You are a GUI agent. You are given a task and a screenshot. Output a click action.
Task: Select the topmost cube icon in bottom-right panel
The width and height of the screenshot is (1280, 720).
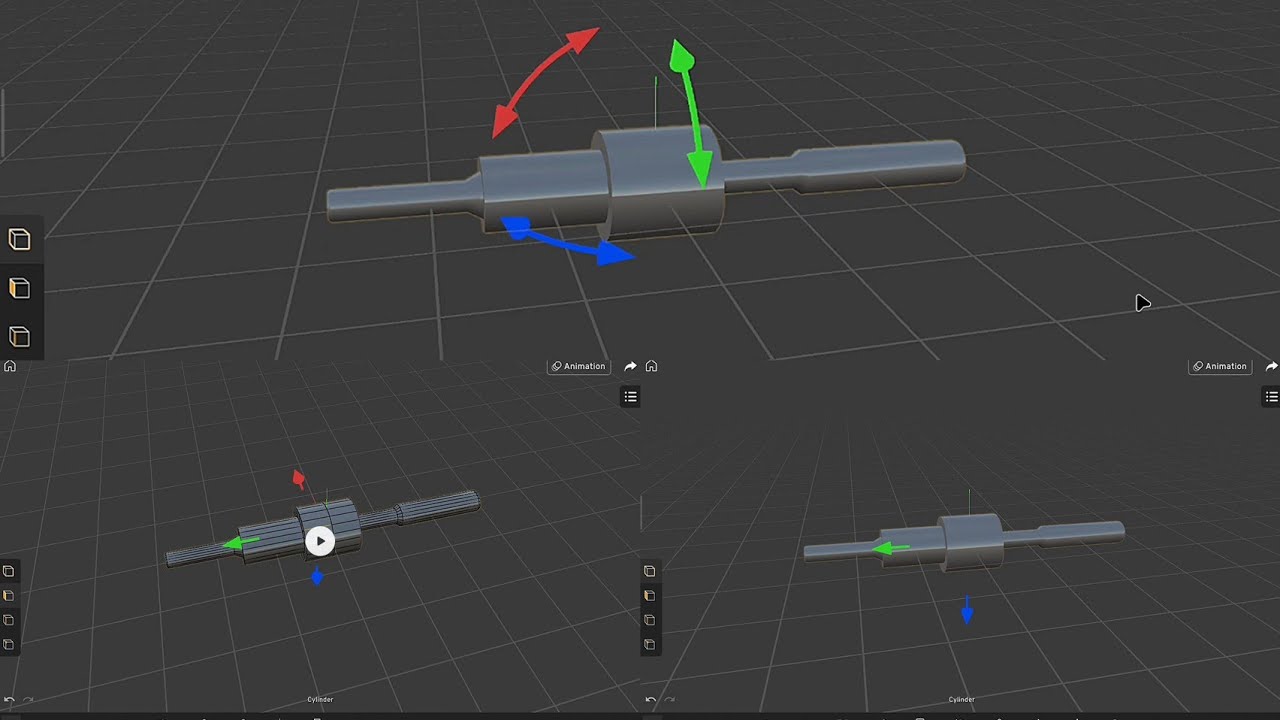tap(650, 571)
